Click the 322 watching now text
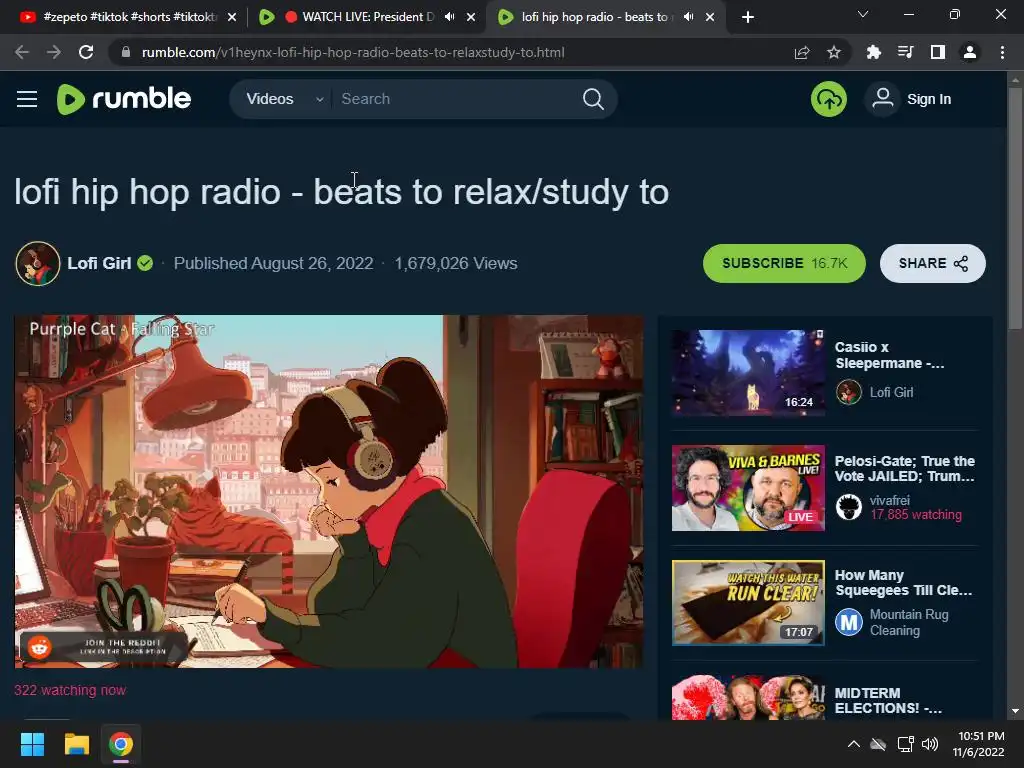The width and height of the screenshot is (1024, 768). pos(70,690)
